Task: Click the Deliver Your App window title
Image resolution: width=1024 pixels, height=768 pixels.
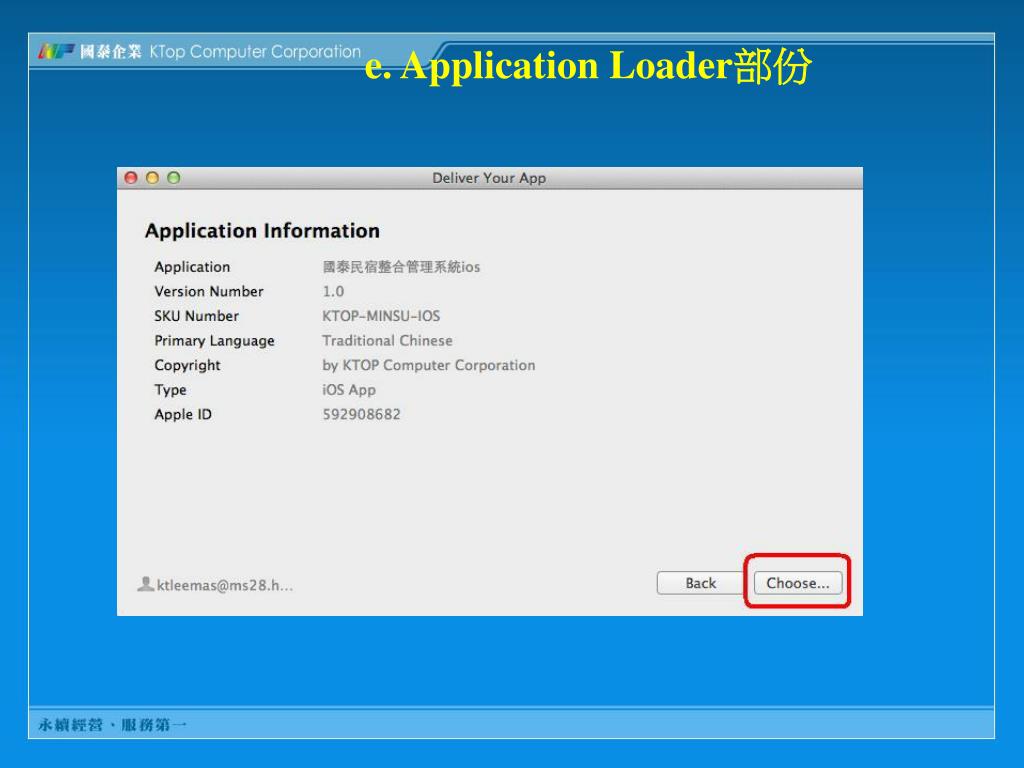Action: tap(489, 178)
